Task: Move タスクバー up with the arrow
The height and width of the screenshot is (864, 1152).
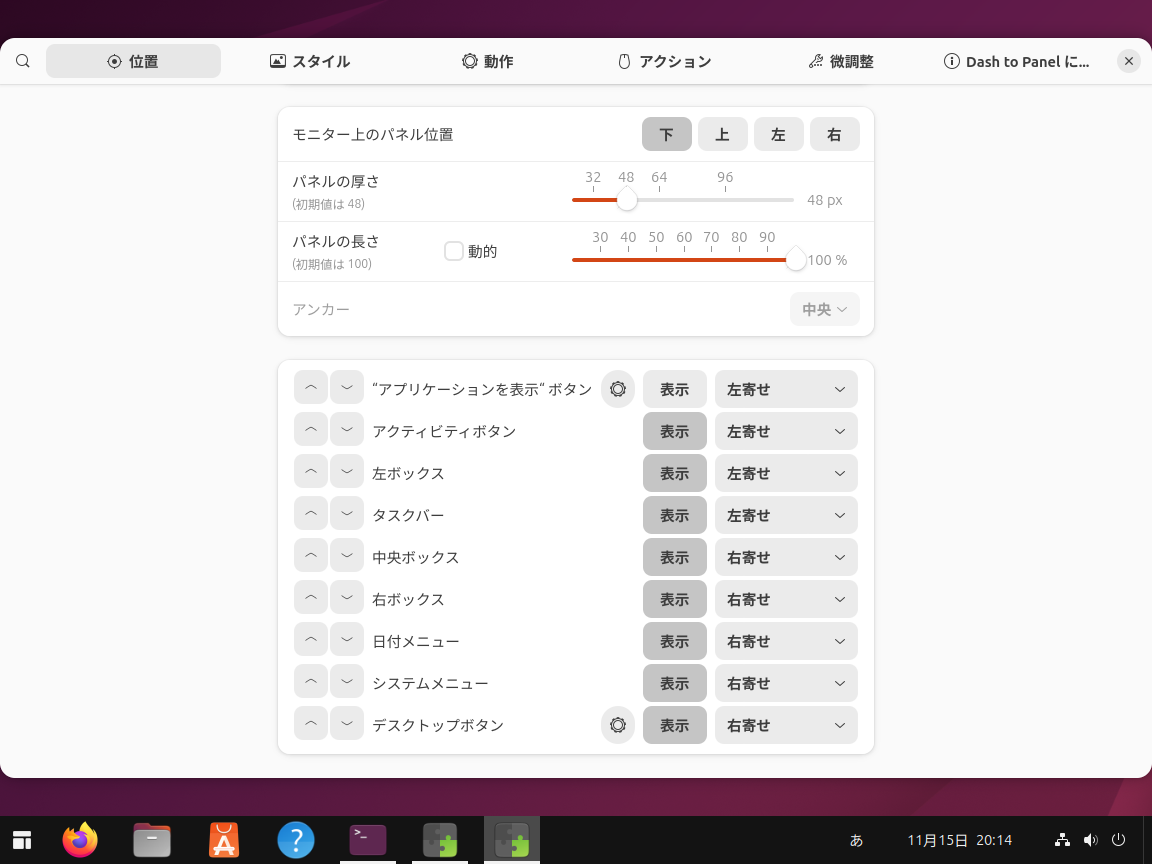Action: 311,515
